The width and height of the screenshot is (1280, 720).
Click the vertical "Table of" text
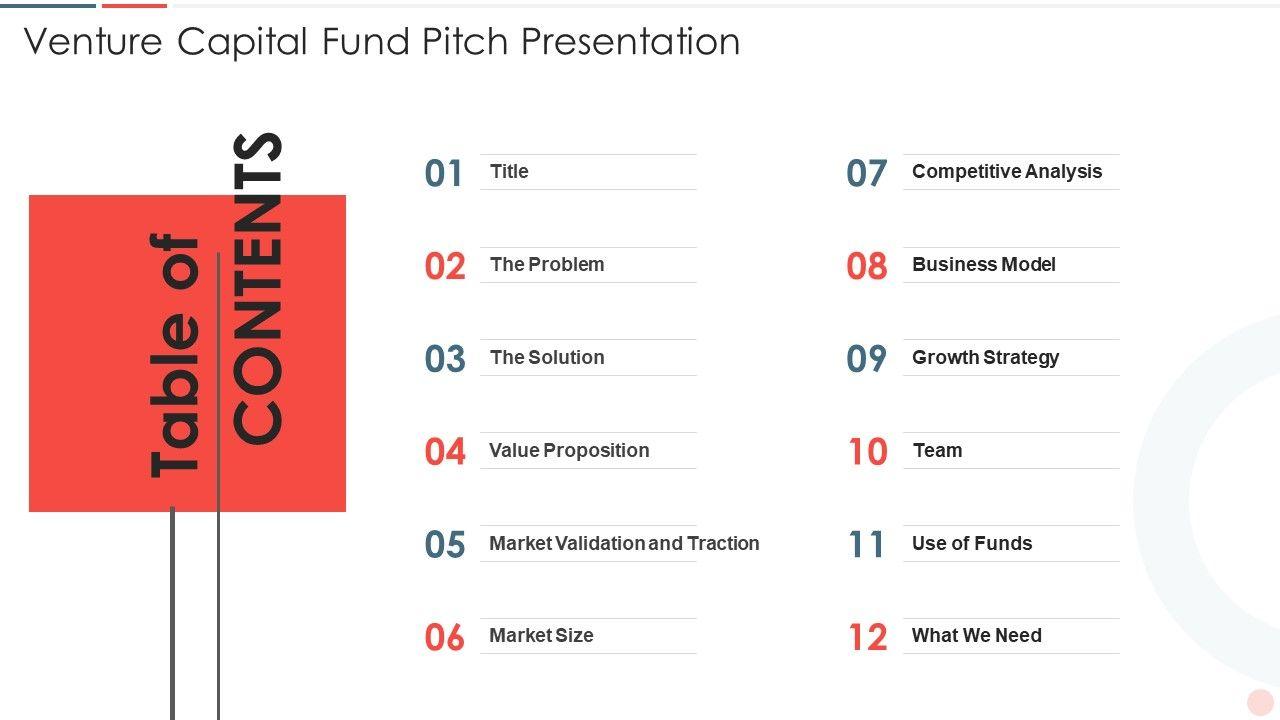point(176,355)
